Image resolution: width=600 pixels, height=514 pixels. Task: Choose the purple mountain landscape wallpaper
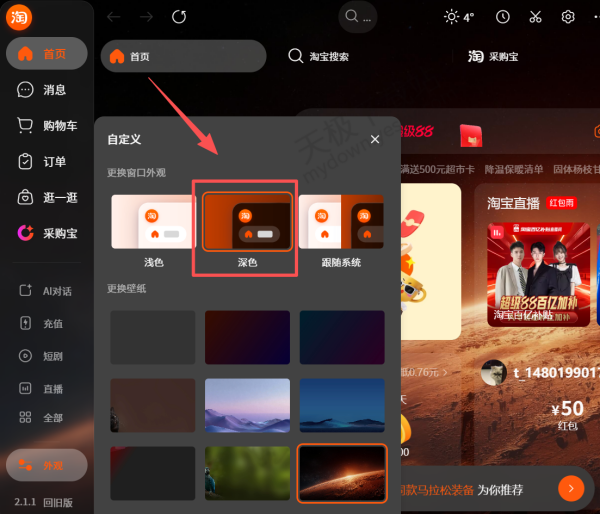point(247,405)
